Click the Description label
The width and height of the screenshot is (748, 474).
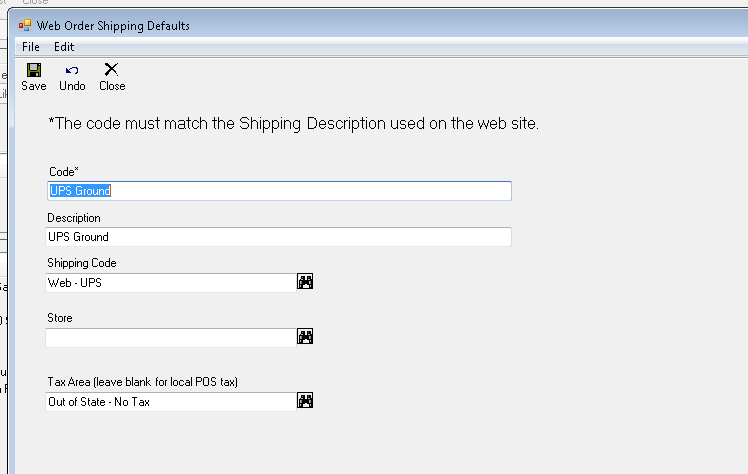point(74,218)
